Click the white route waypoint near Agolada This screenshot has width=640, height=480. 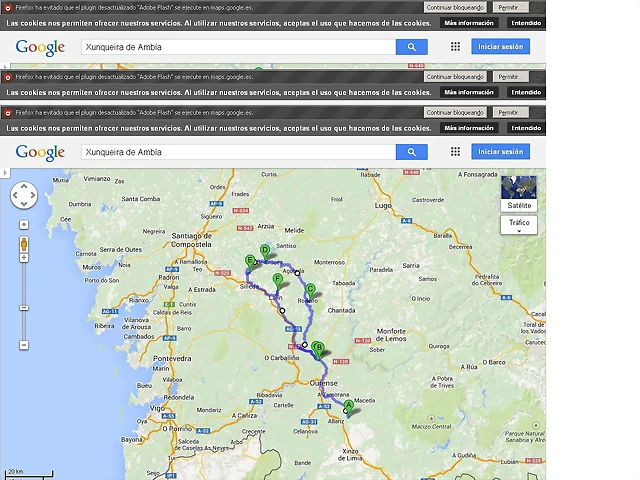click(x=297, y=273)
